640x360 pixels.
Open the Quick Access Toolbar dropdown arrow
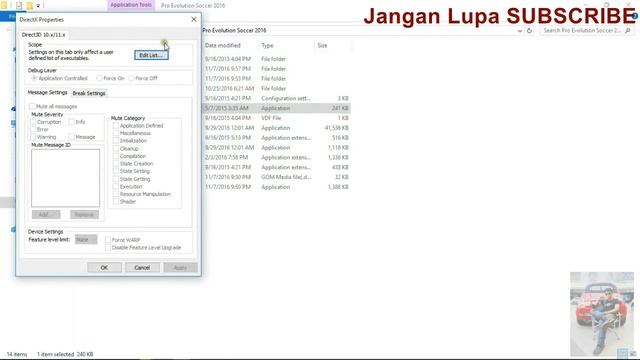tap(38, 6)
